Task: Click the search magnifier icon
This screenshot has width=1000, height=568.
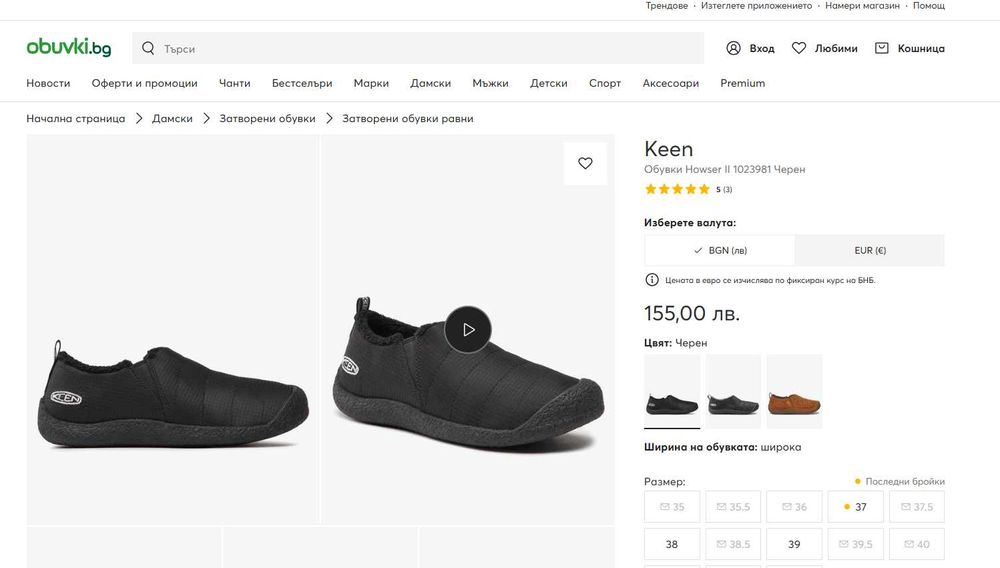Action: pyautogui.click(x=149, y=48)
